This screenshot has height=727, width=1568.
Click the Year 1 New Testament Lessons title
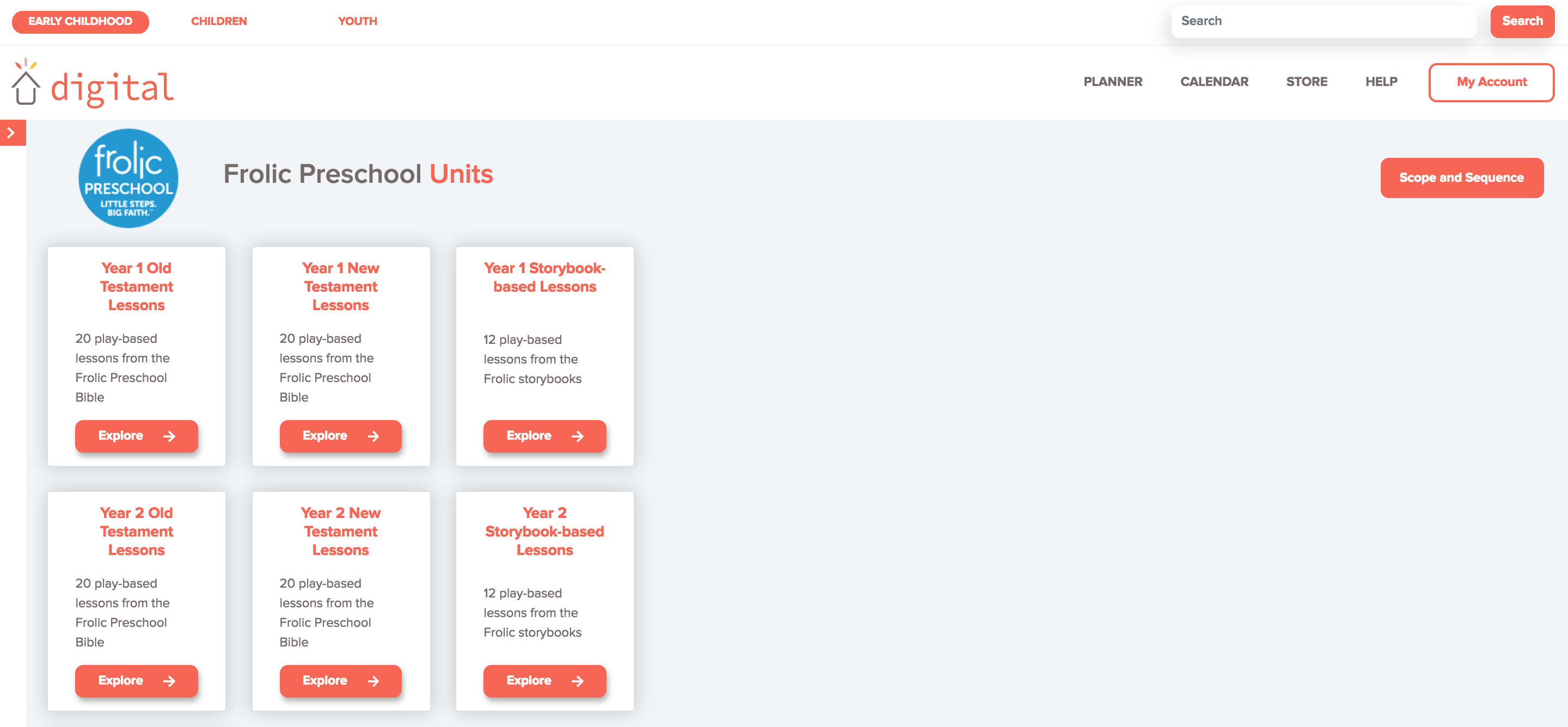coord(340,287)
